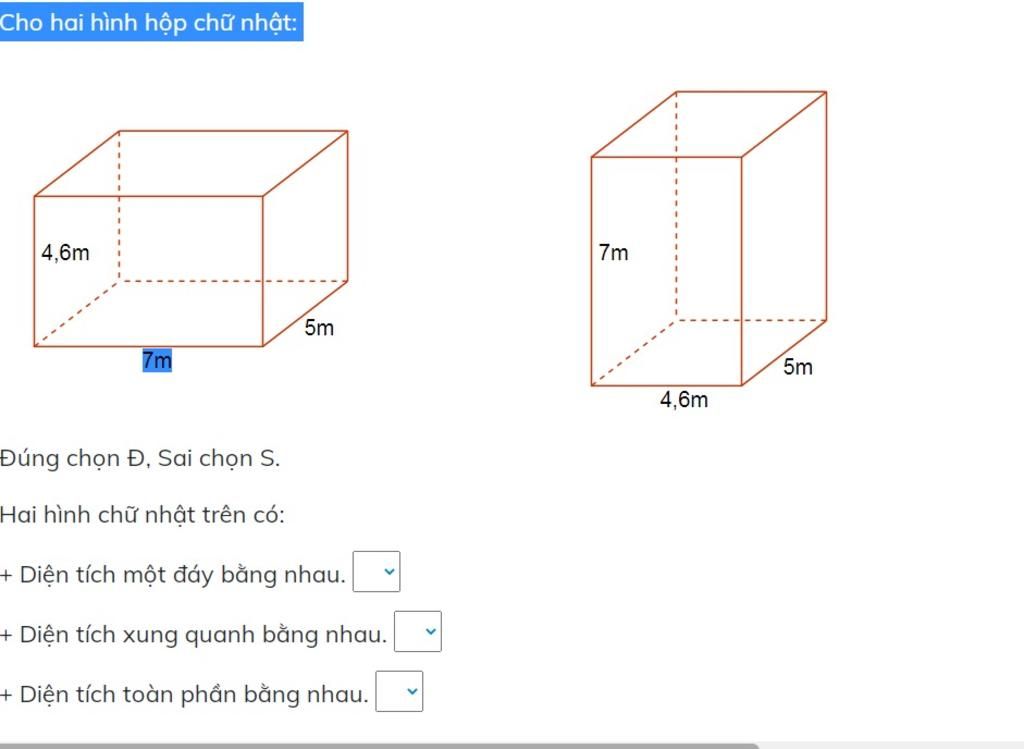1024x749 pixels.
Task: Click the top face of the wide left box
Action: (191, 163)
